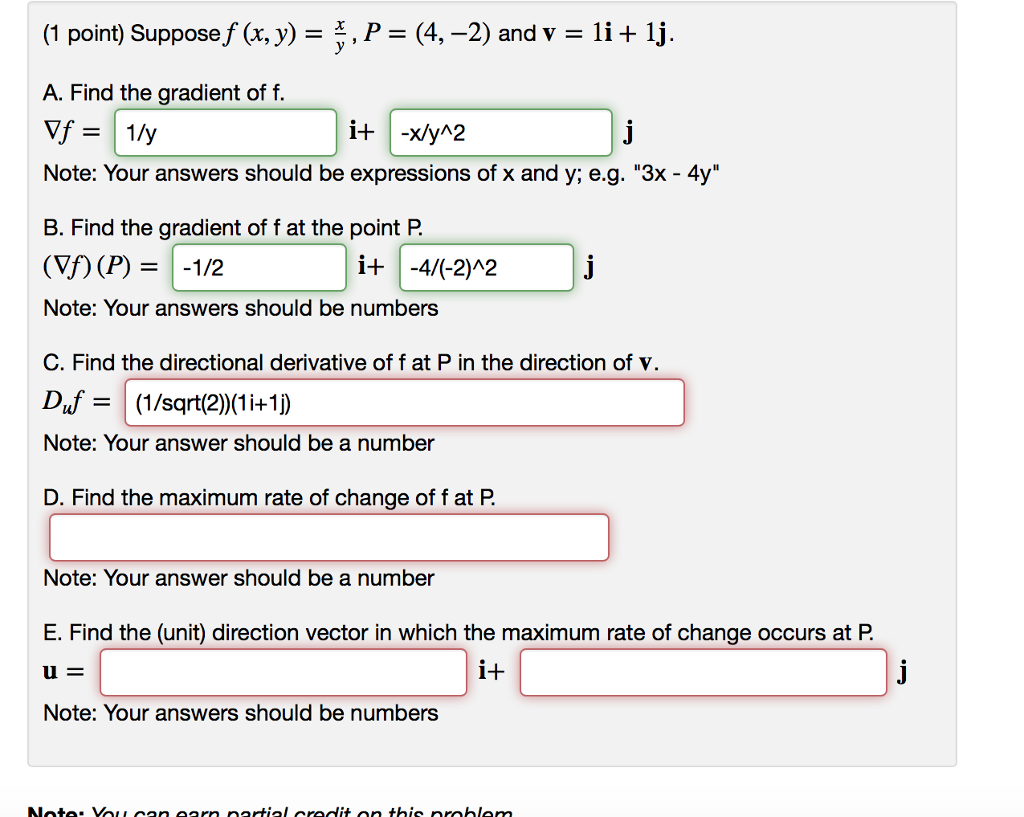The image size is (1024, 817).
Task: Select the empty maximum rate of change answer box
Action: coord(329,537)
